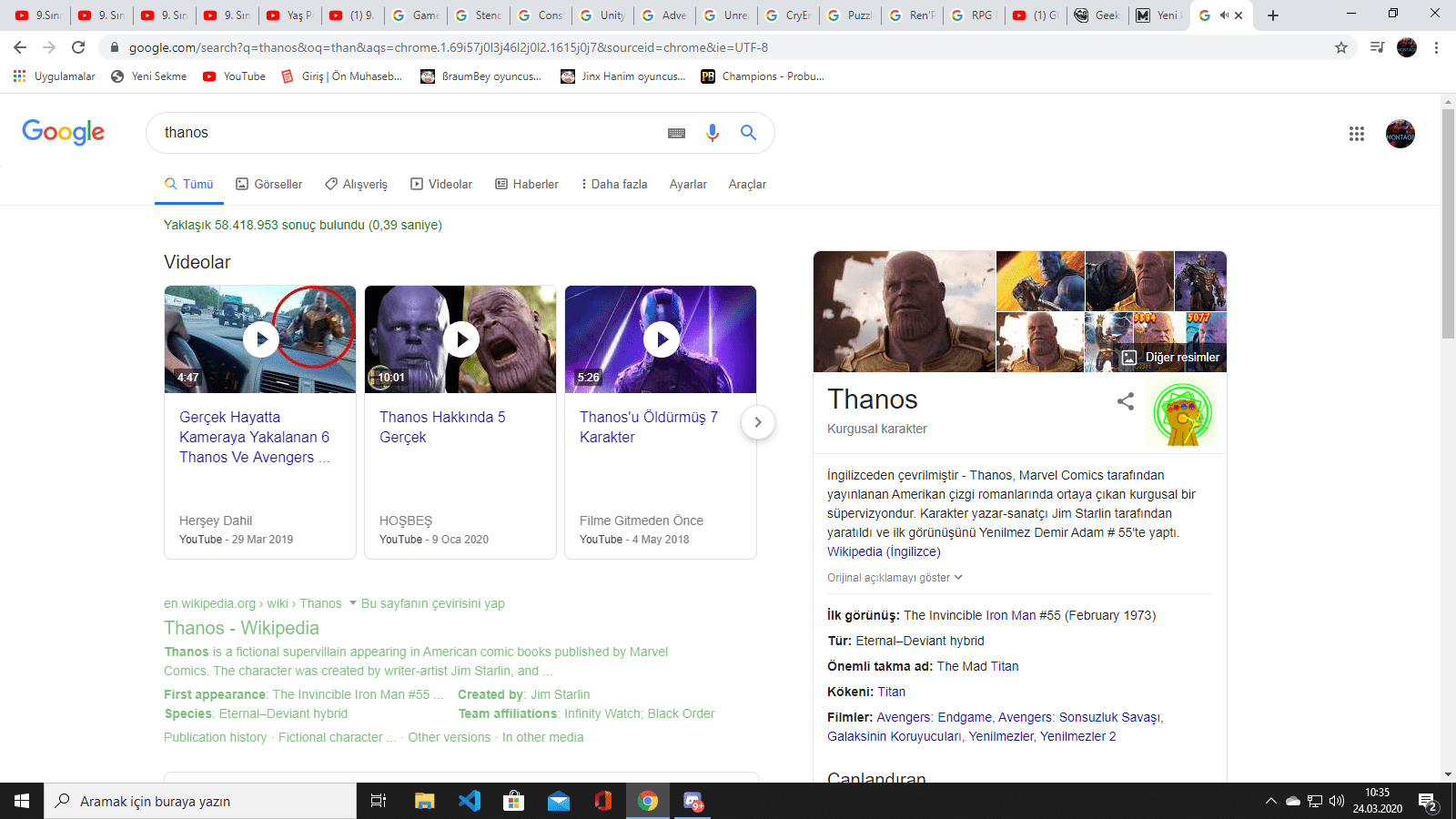Open a new browser tab
Viewport: 1456px width, 819px height.
point(1273,15)
